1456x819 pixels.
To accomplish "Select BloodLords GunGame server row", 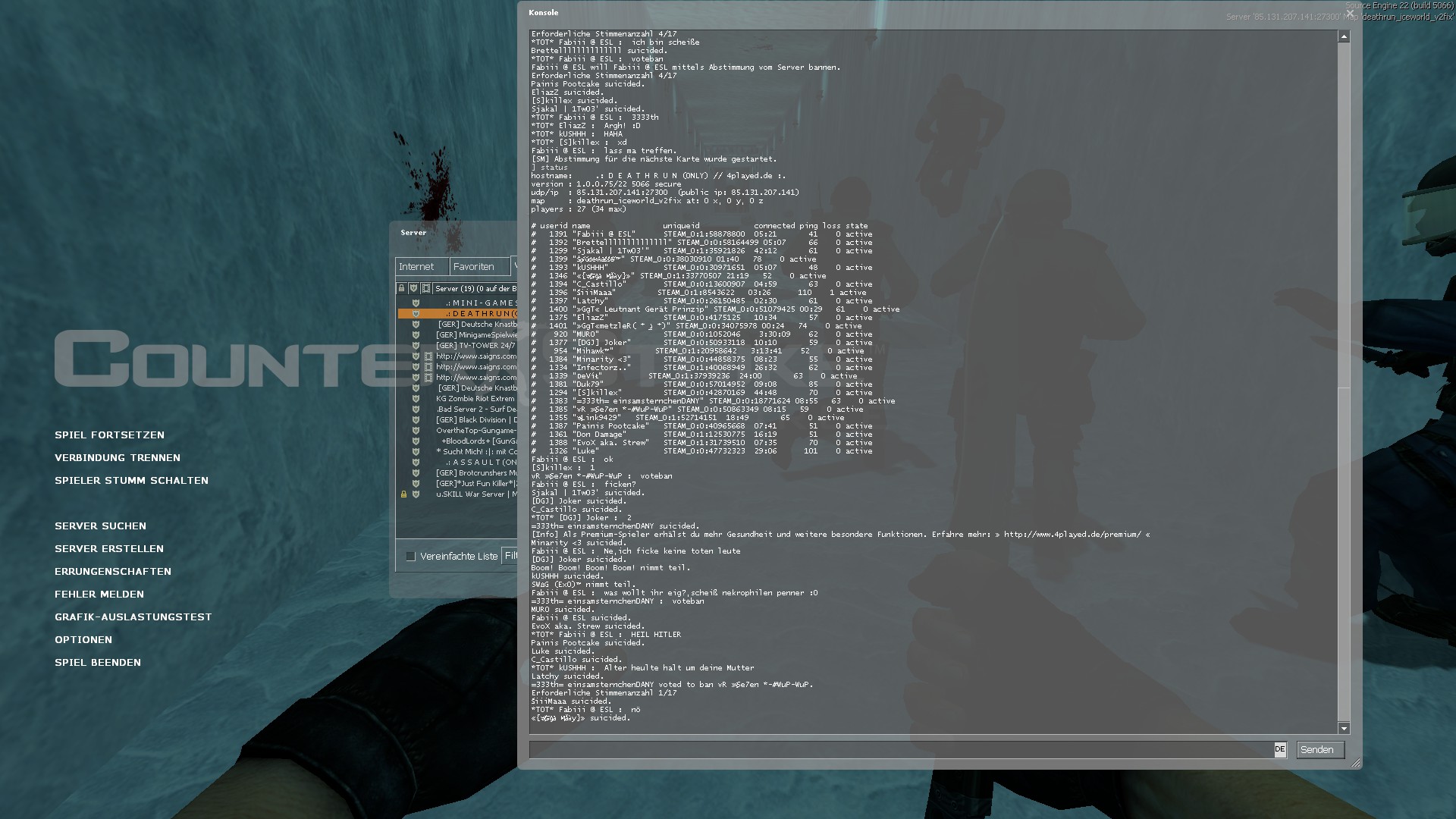I will pyautogui.click(x=457, y=441).
